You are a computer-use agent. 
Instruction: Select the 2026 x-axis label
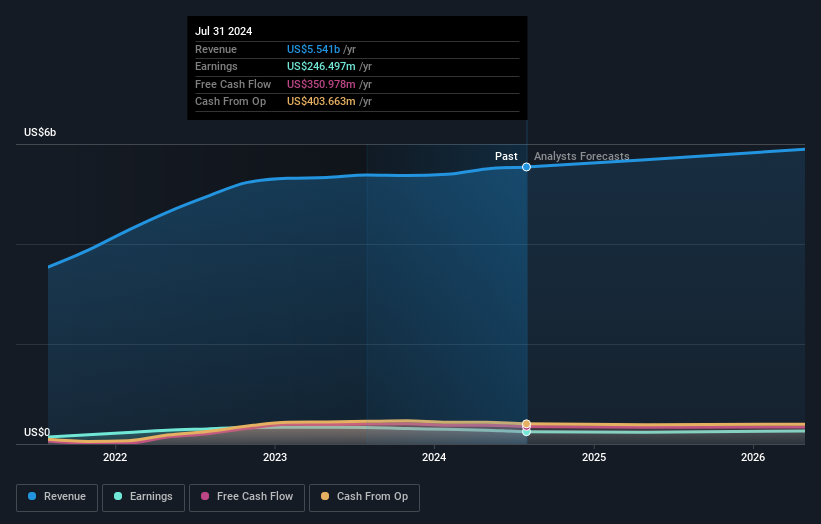click(753, 457)
